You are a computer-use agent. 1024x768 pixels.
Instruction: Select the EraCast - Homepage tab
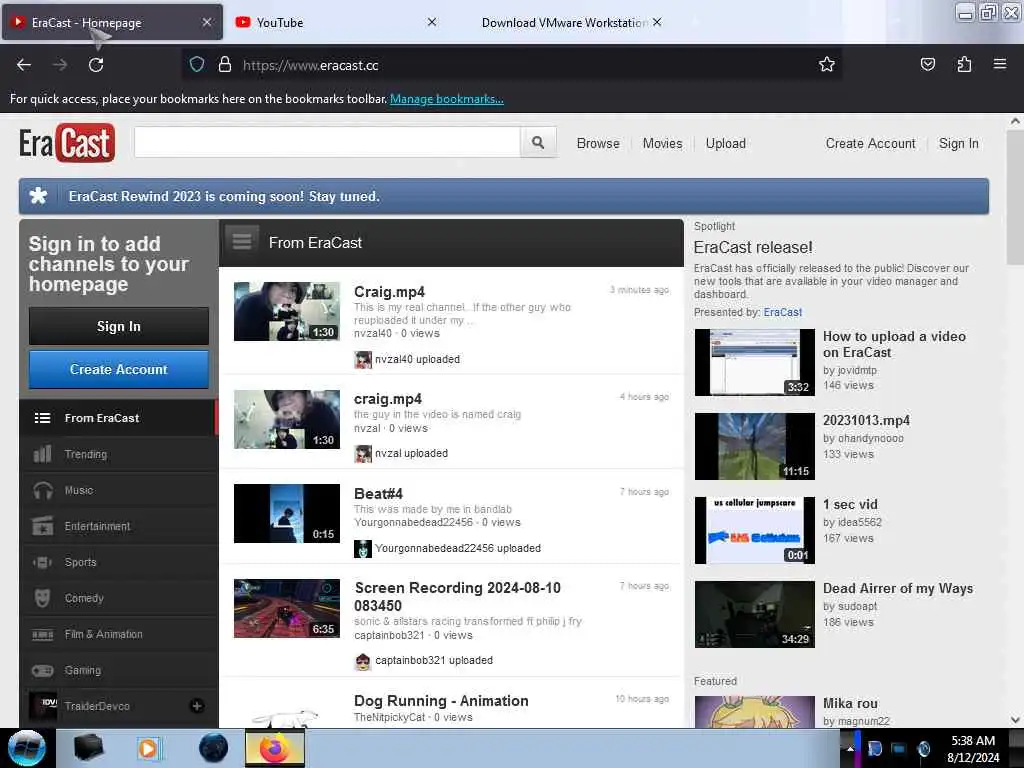click(x=112, y=22)
